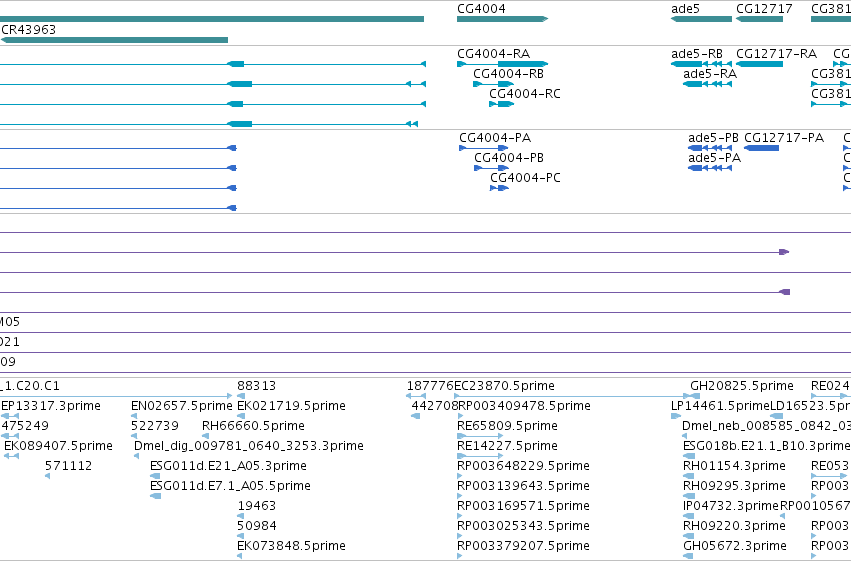Click the LD16523.5prime EST
Image resolution: width=851 pixels, height=561 pixels.
point(777,416)
